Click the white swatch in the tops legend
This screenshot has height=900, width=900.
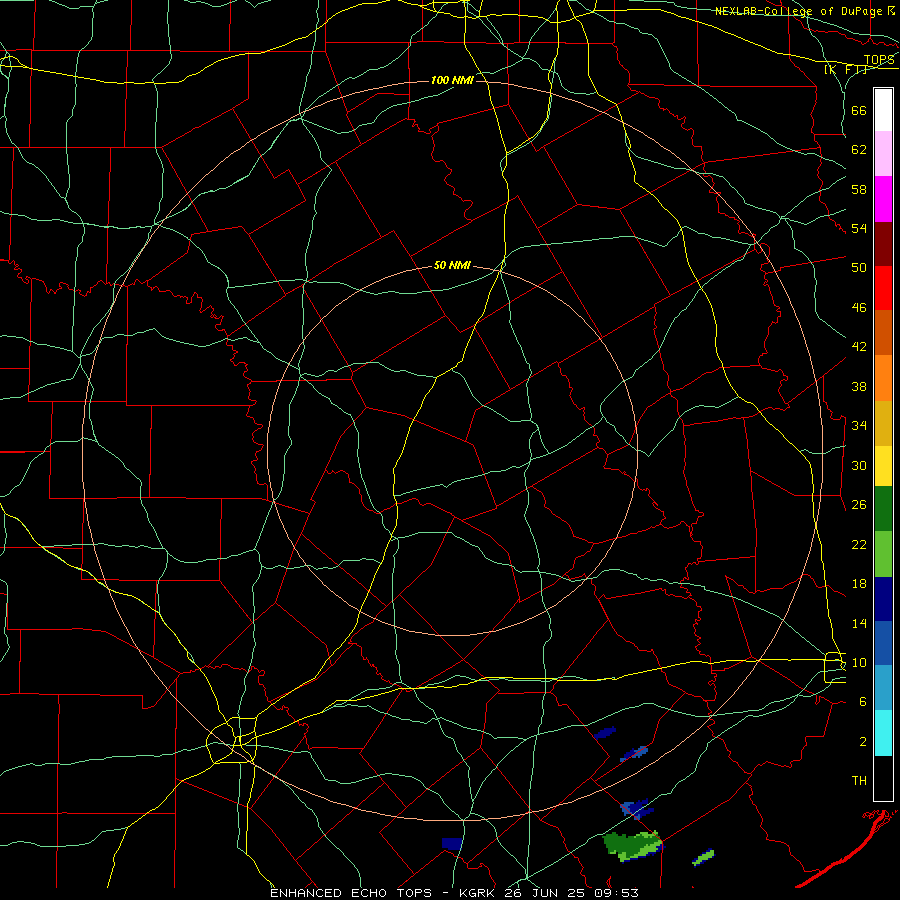coord(883,110)
